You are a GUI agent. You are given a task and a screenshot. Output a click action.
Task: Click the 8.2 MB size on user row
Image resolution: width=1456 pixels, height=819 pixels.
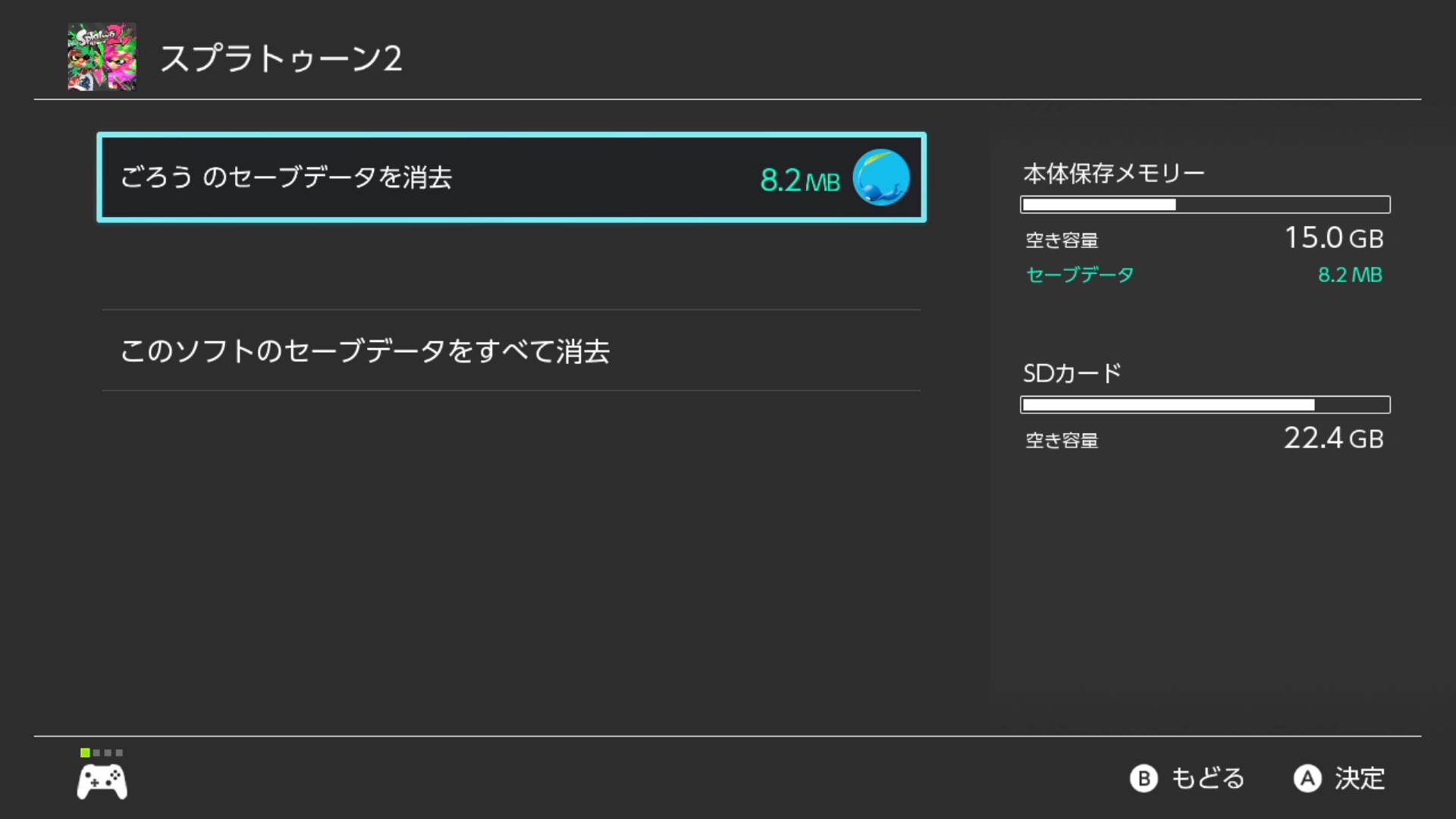point(800,180)
